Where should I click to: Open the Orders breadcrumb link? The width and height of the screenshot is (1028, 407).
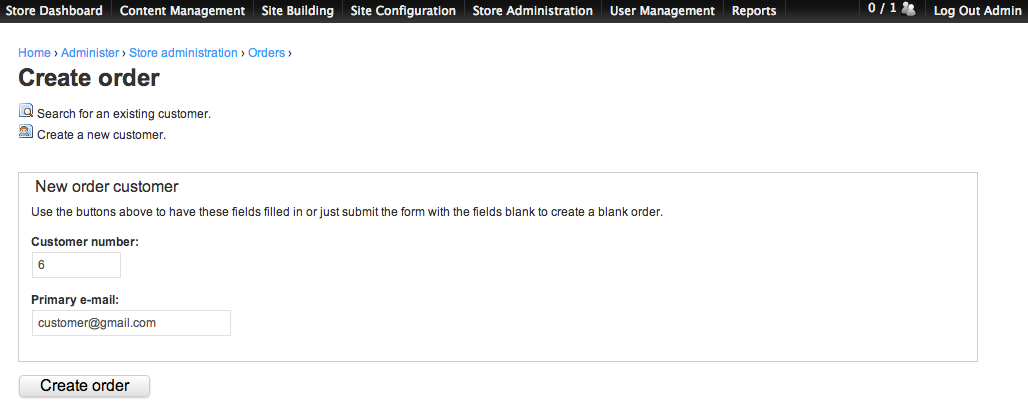pyautogui.click(x=266, y=53)
